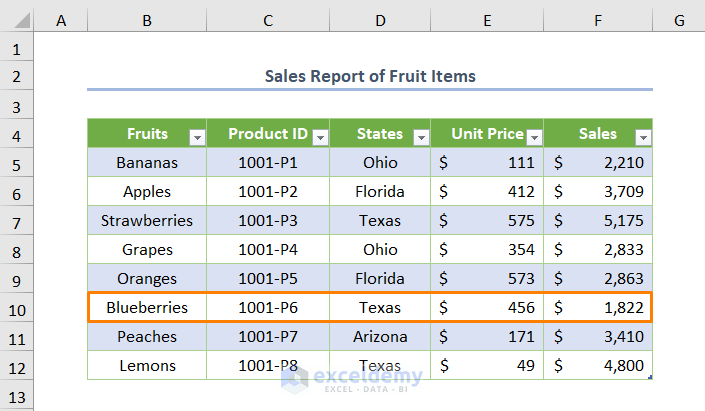Select Oranges unit price cell 573

487,279
